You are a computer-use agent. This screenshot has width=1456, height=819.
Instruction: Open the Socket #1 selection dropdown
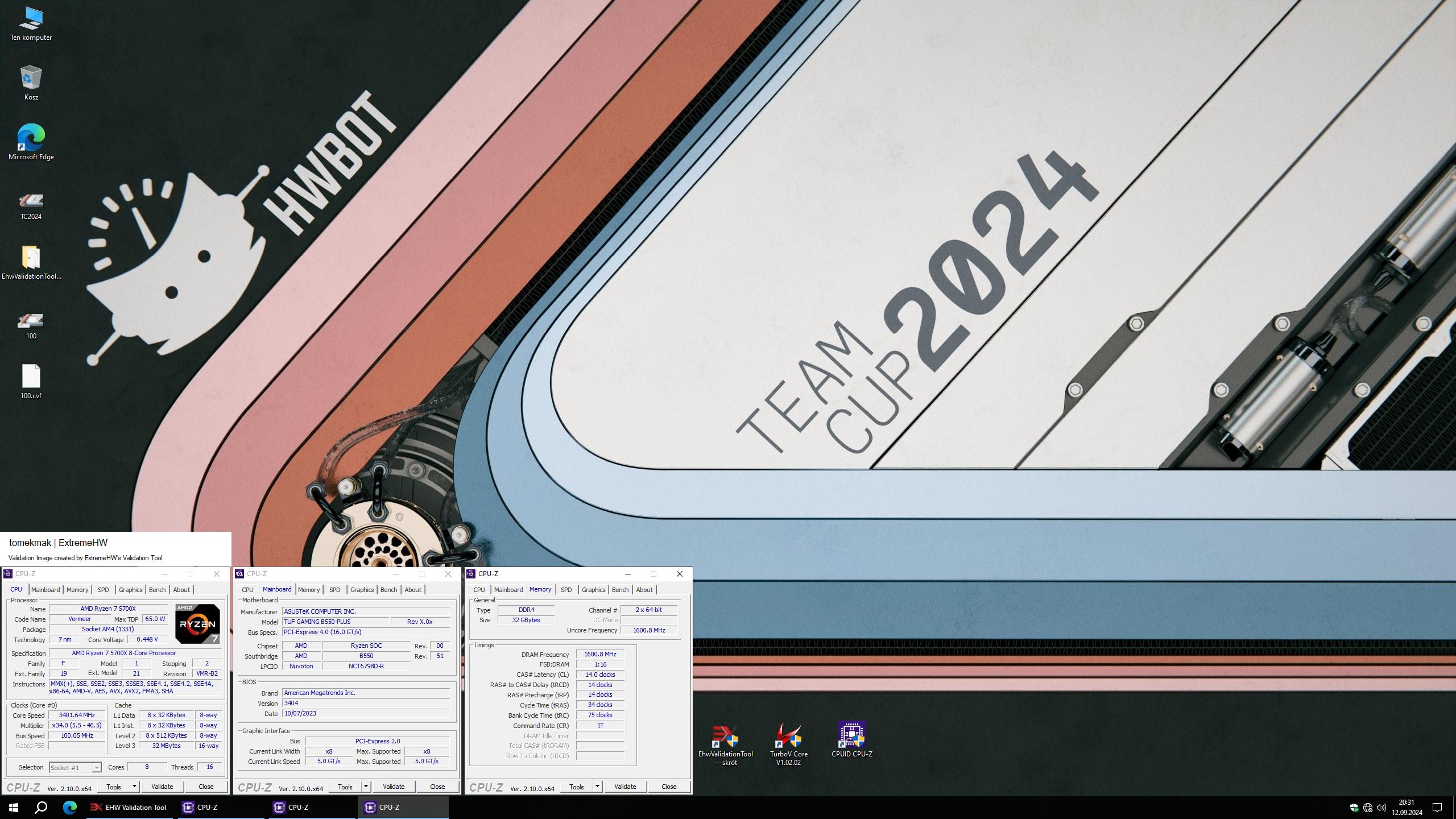(x=75, y=767)
